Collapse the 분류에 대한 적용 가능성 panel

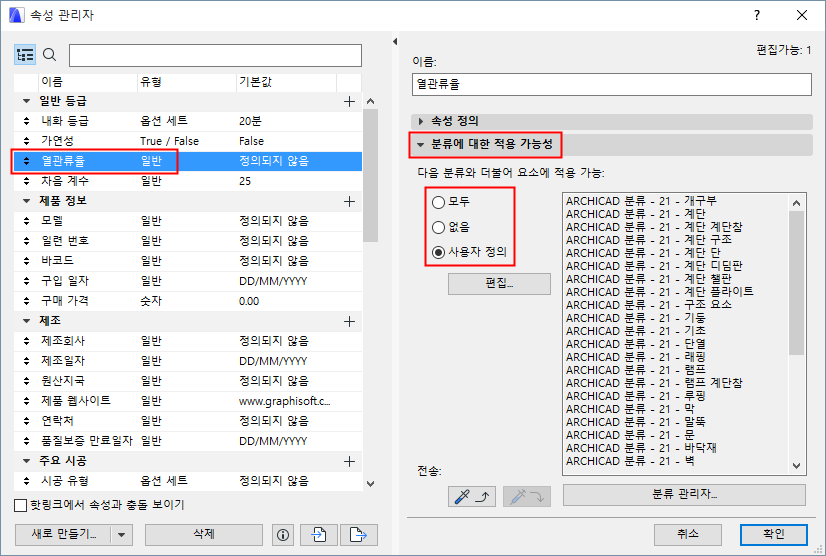tap(420, 144)
